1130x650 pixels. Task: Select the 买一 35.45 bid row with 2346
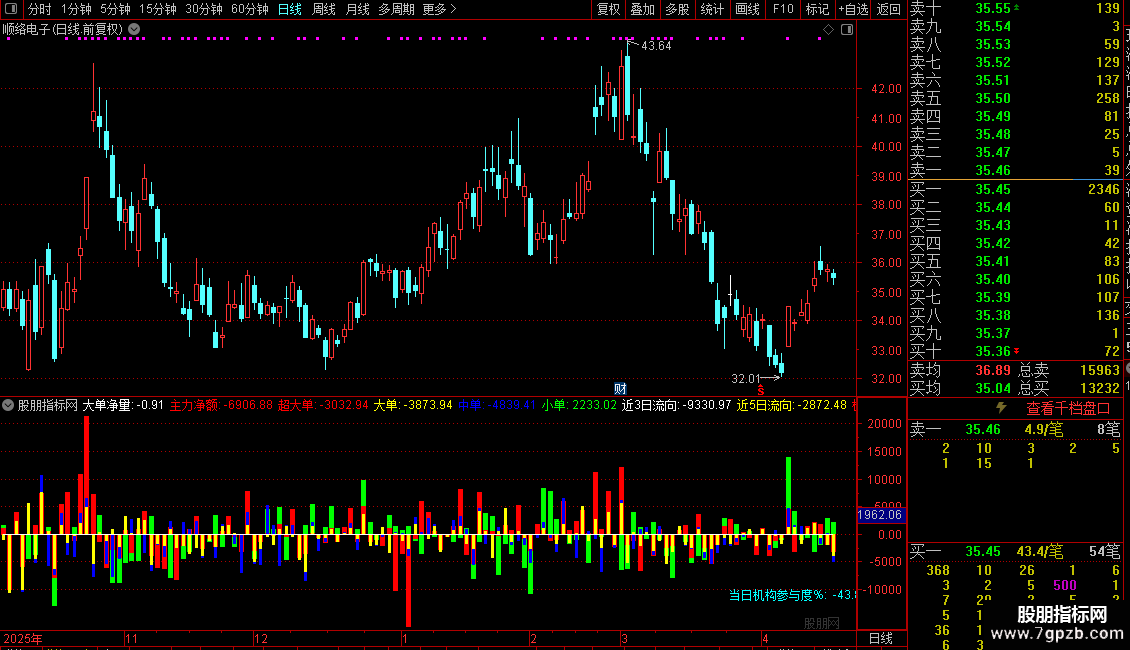pos(1015,189)
